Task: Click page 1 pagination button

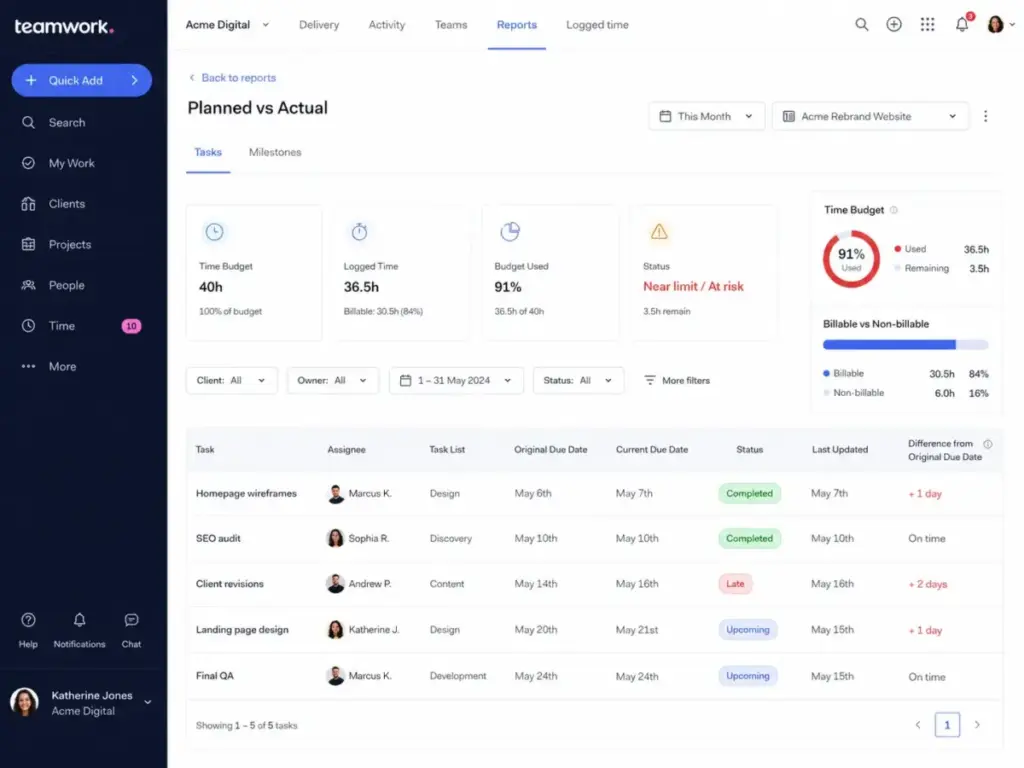Action: [x=947, y=725]
